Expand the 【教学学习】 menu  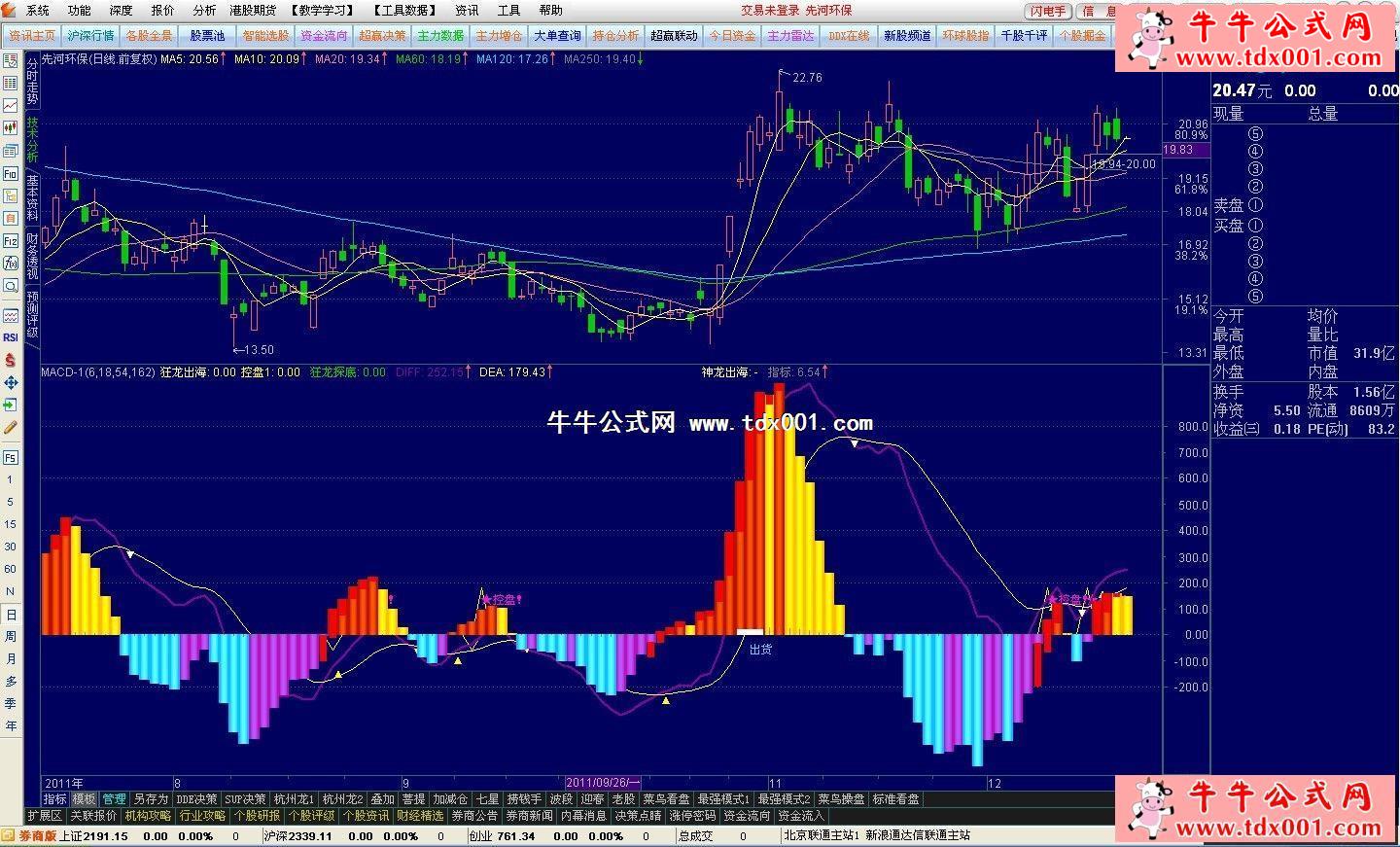[323, 11]
